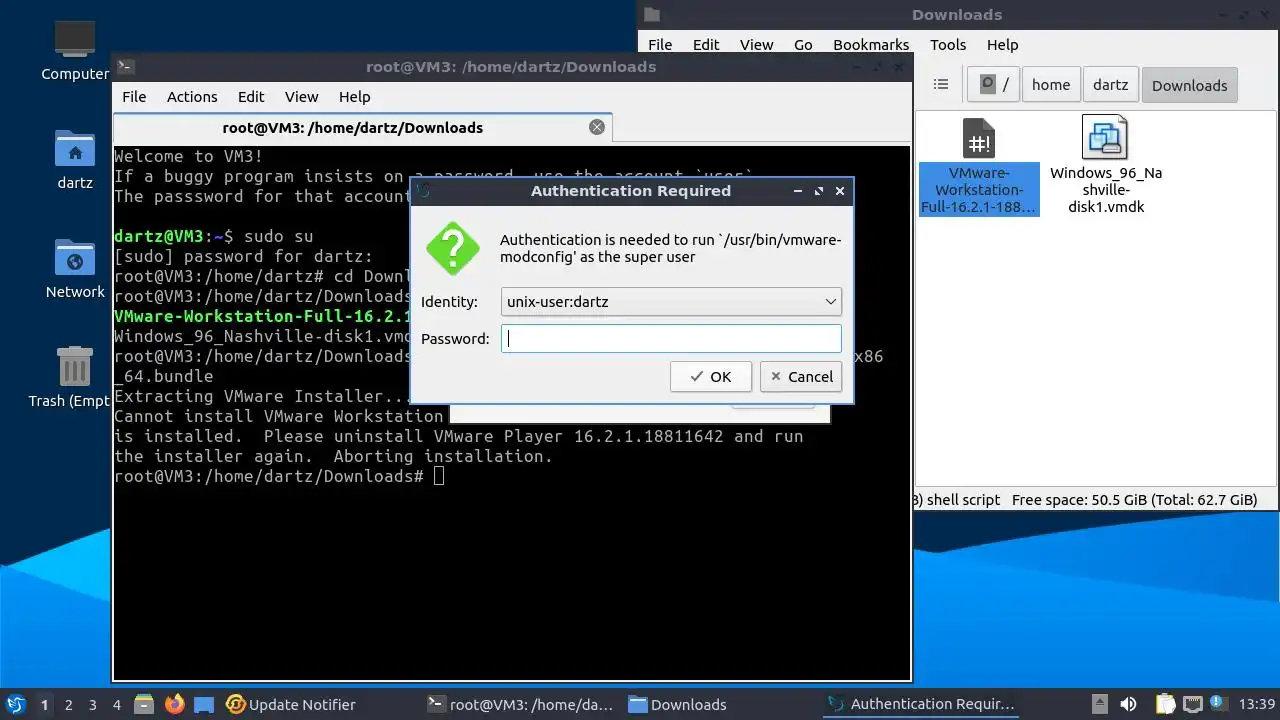Viewport: 1280px width, 720px height.
Task: Open the dartz home folder desktop icon
Action: tap(75, 160)
